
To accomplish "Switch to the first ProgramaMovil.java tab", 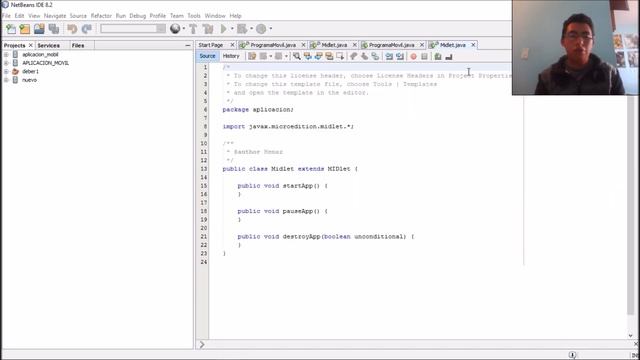I will click(273, 45).
